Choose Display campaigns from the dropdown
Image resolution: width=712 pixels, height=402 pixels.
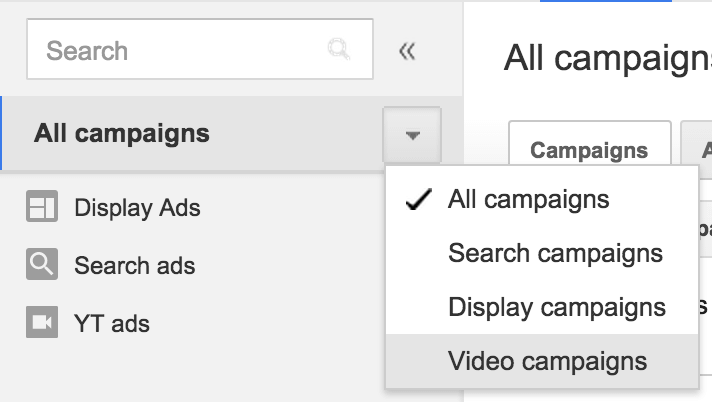557,307
